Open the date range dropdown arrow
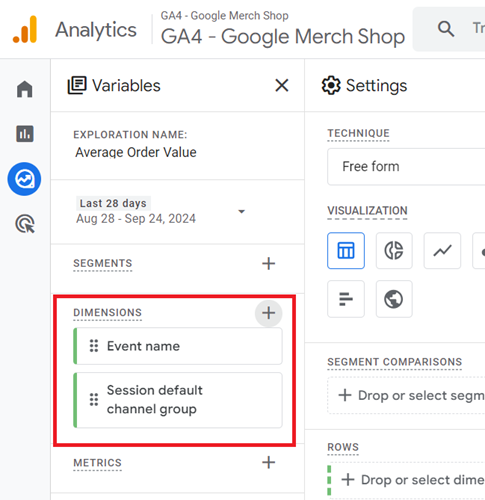The height and width of the screenshot is (500, 485). [242, 211]
